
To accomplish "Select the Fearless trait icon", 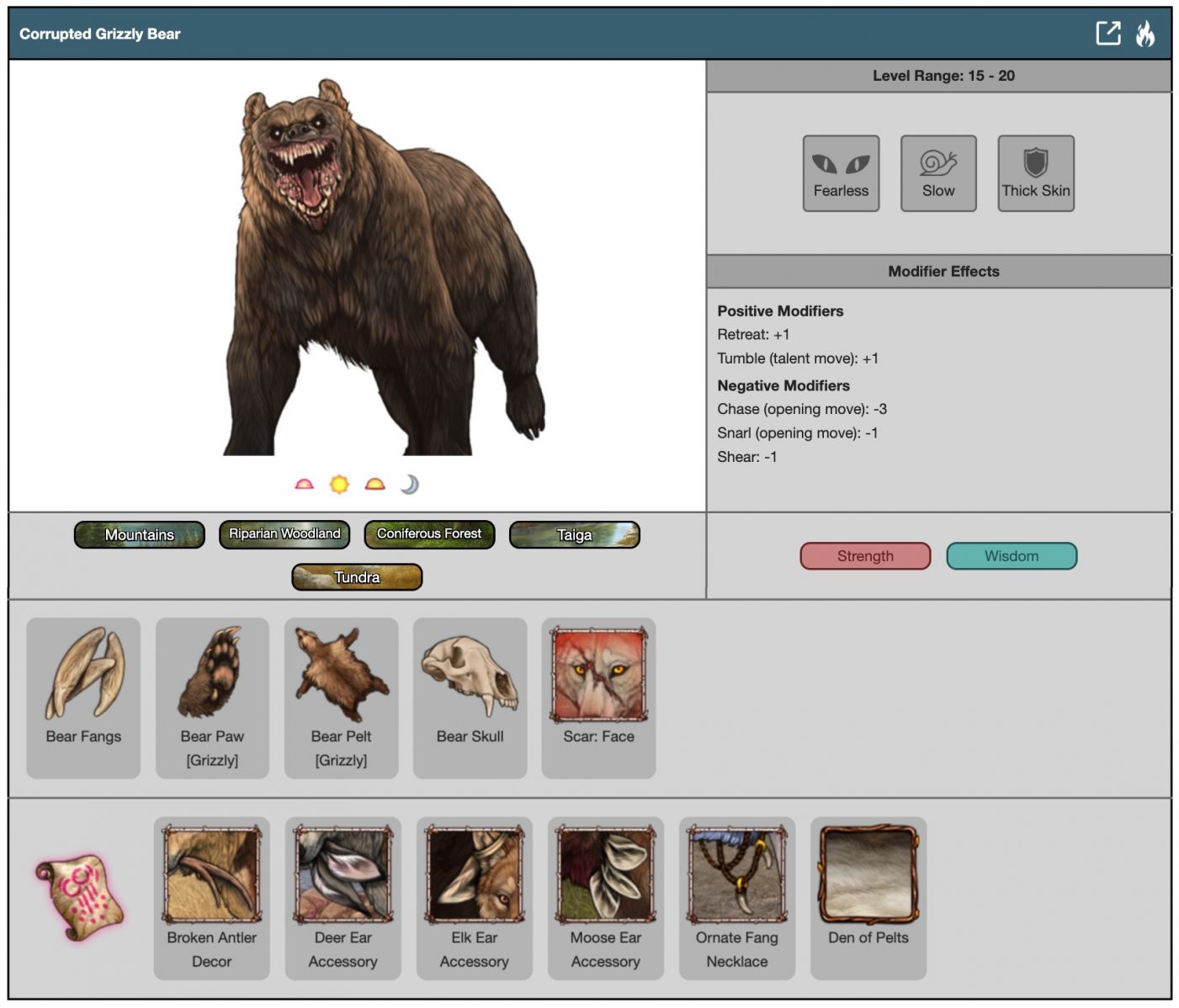I will [x=841, y=172].
